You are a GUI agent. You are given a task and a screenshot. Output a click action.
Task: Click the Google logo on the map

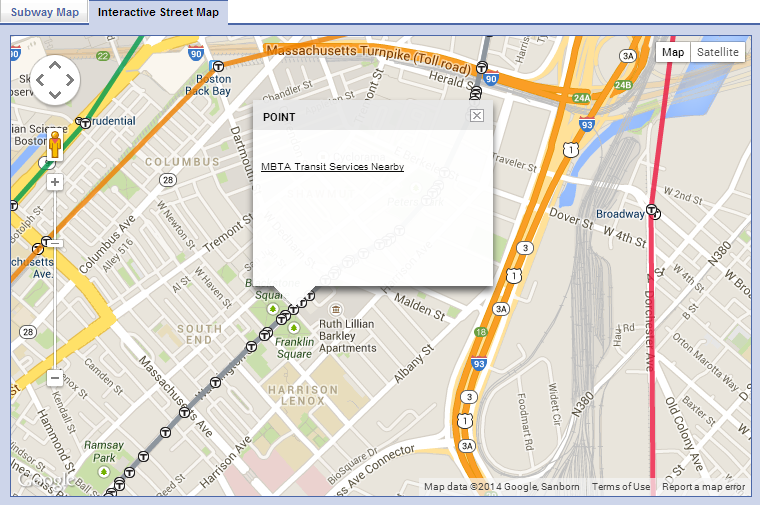(46, 479)
